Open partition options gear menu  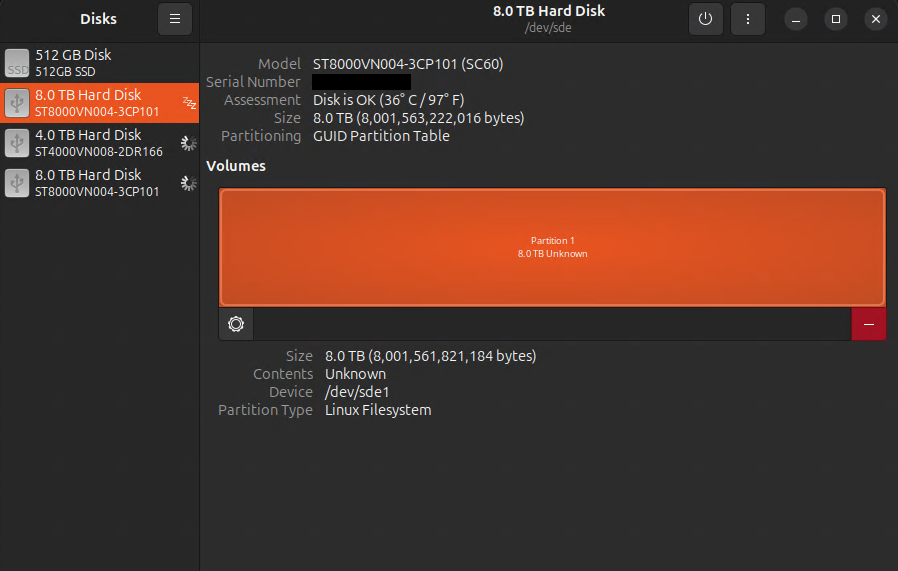(x=236, y=324)
